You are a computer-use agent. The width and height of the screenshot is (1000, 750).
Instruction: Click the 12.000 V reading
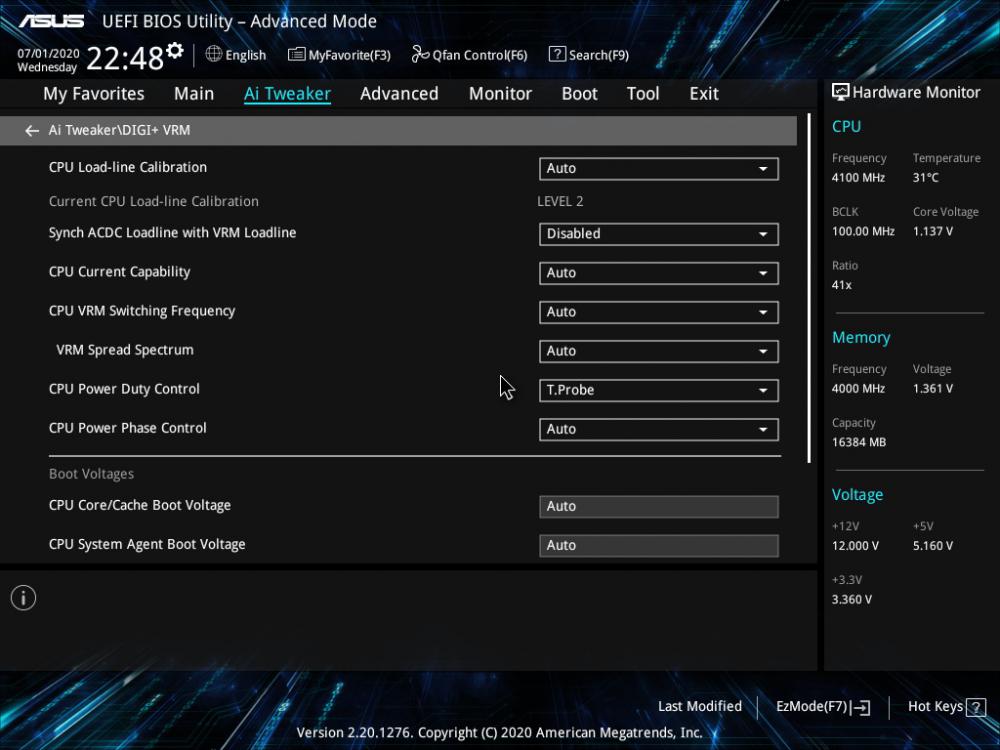click(x=855, y=546)
